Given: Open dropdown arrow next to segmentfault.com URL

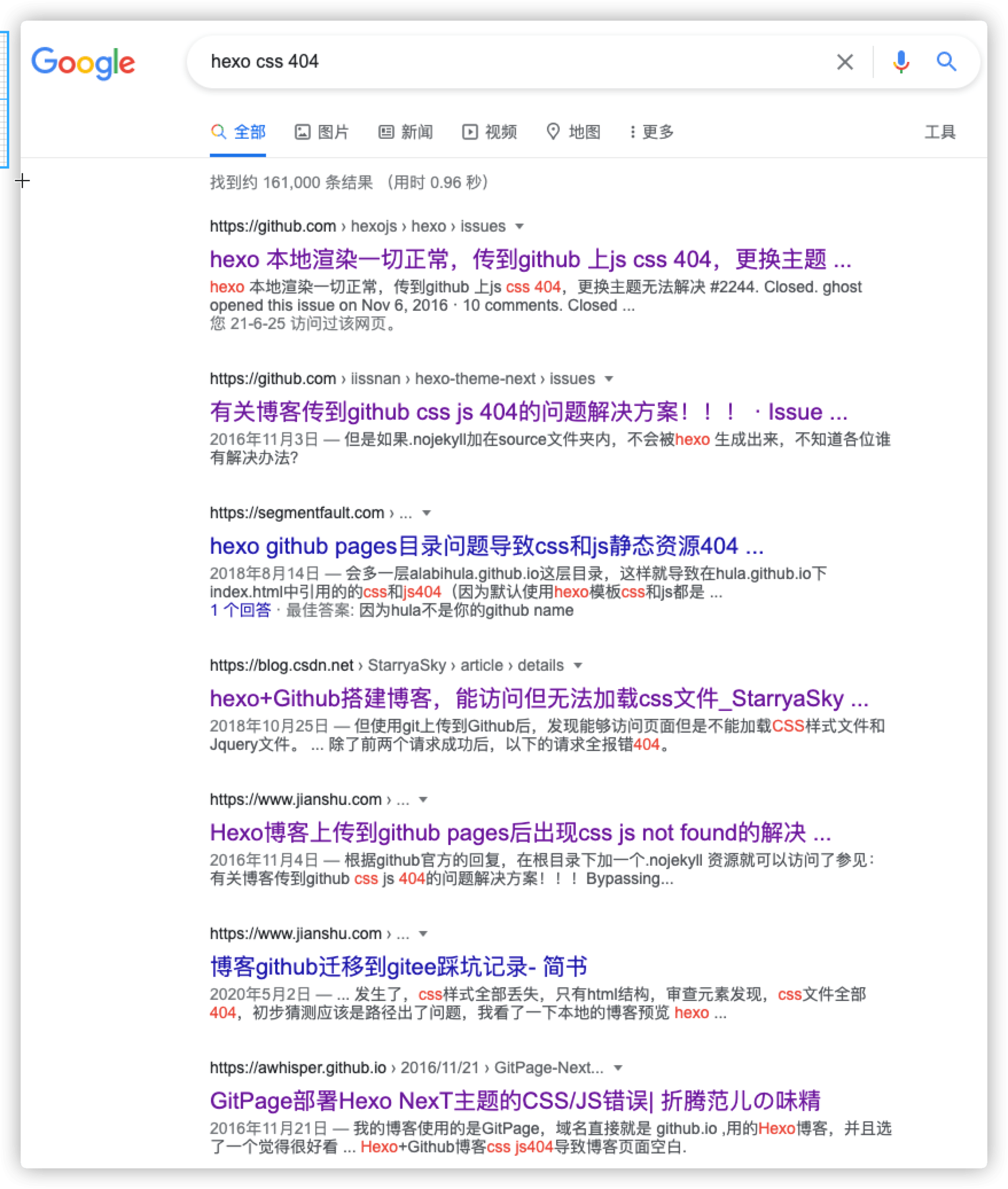Looking at the screenshot, I should pyautogui.click(x=426, y=513).
